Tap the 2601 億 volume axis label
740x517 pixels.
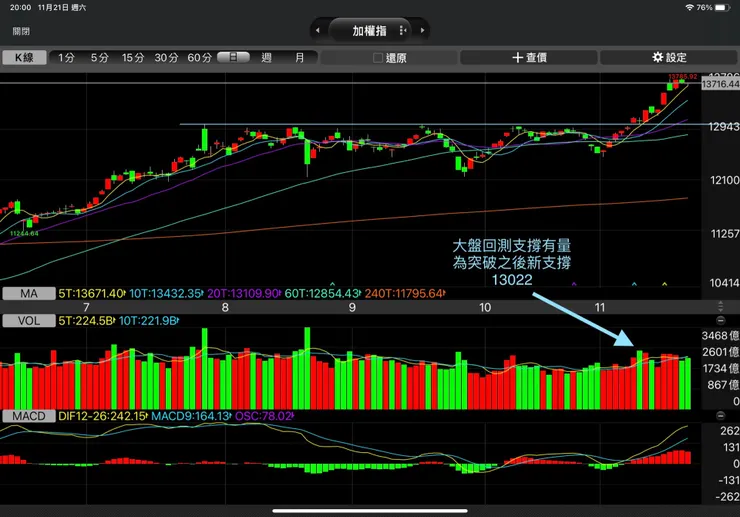pos(720,352)
